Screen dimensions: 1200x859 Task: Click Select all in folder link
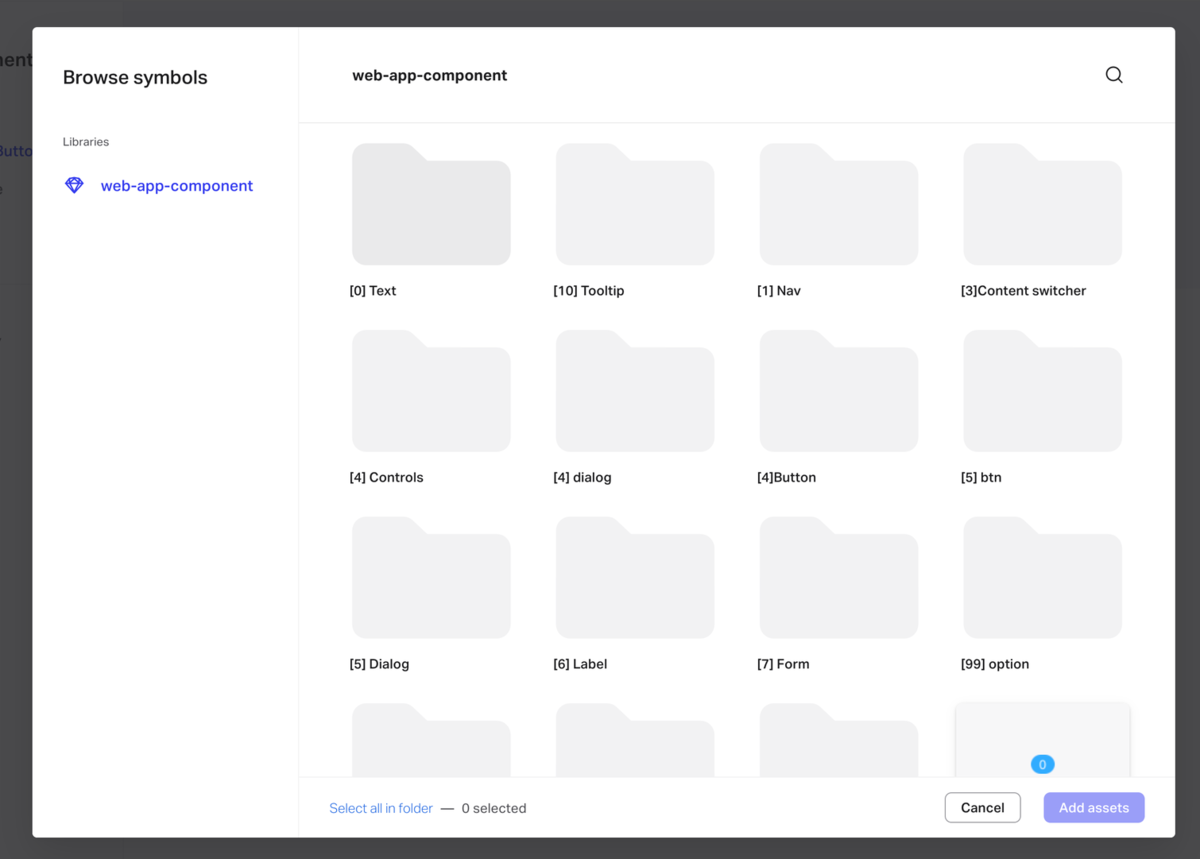point(381,808)
